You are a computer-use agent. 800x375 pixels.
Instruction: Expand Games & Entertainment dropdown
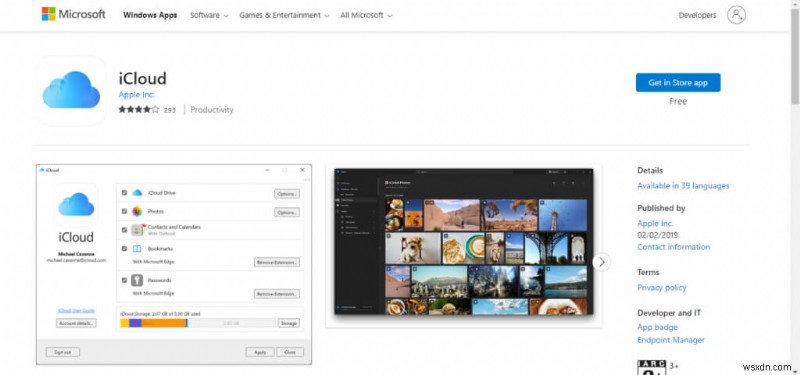click(x=284, y=15)
